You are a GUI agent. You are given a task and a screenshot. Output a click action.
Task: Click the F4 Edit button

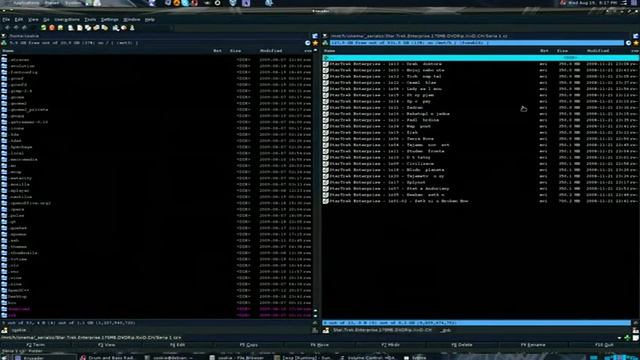178,345
